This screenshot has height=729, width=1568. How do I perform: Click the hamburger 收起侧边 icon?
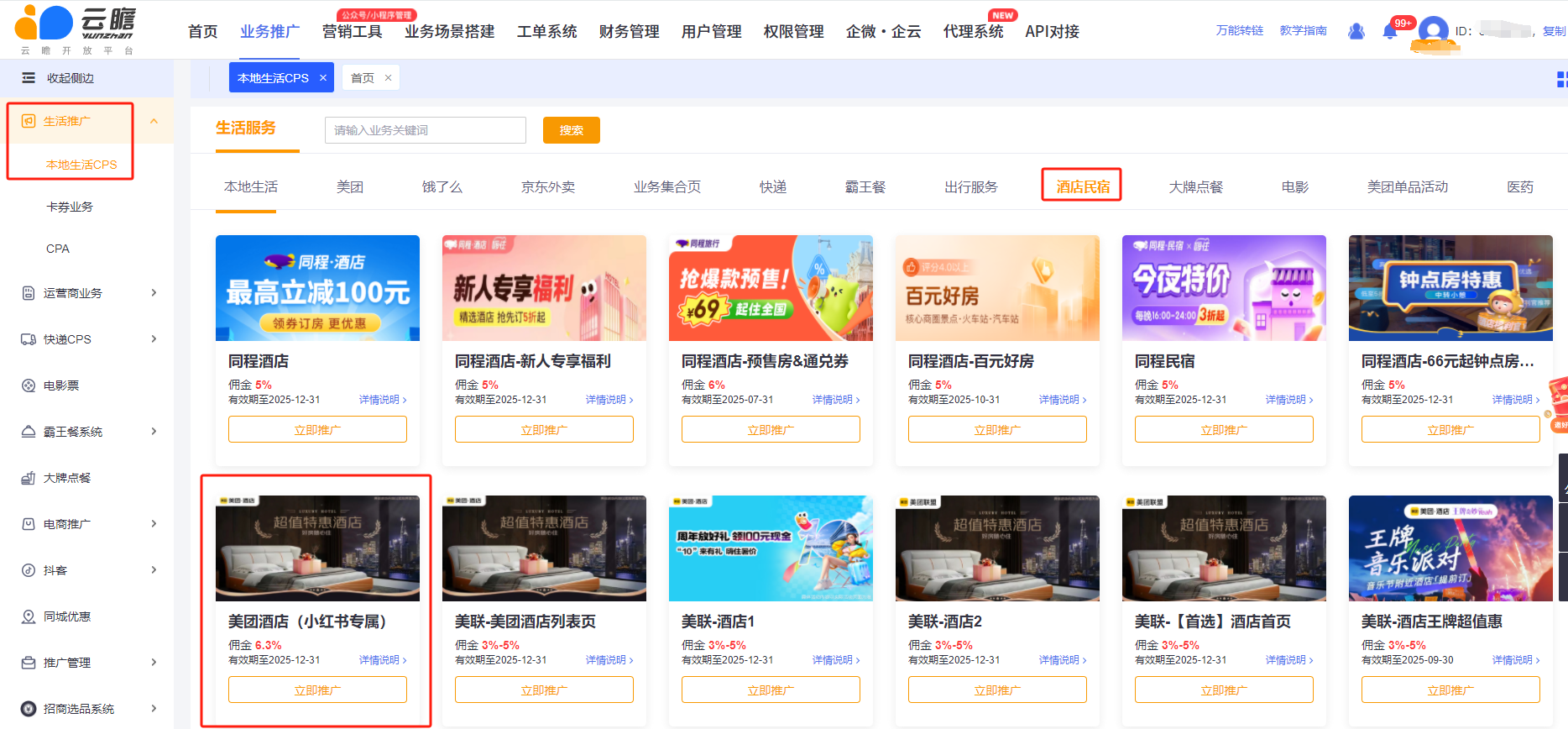29,78
